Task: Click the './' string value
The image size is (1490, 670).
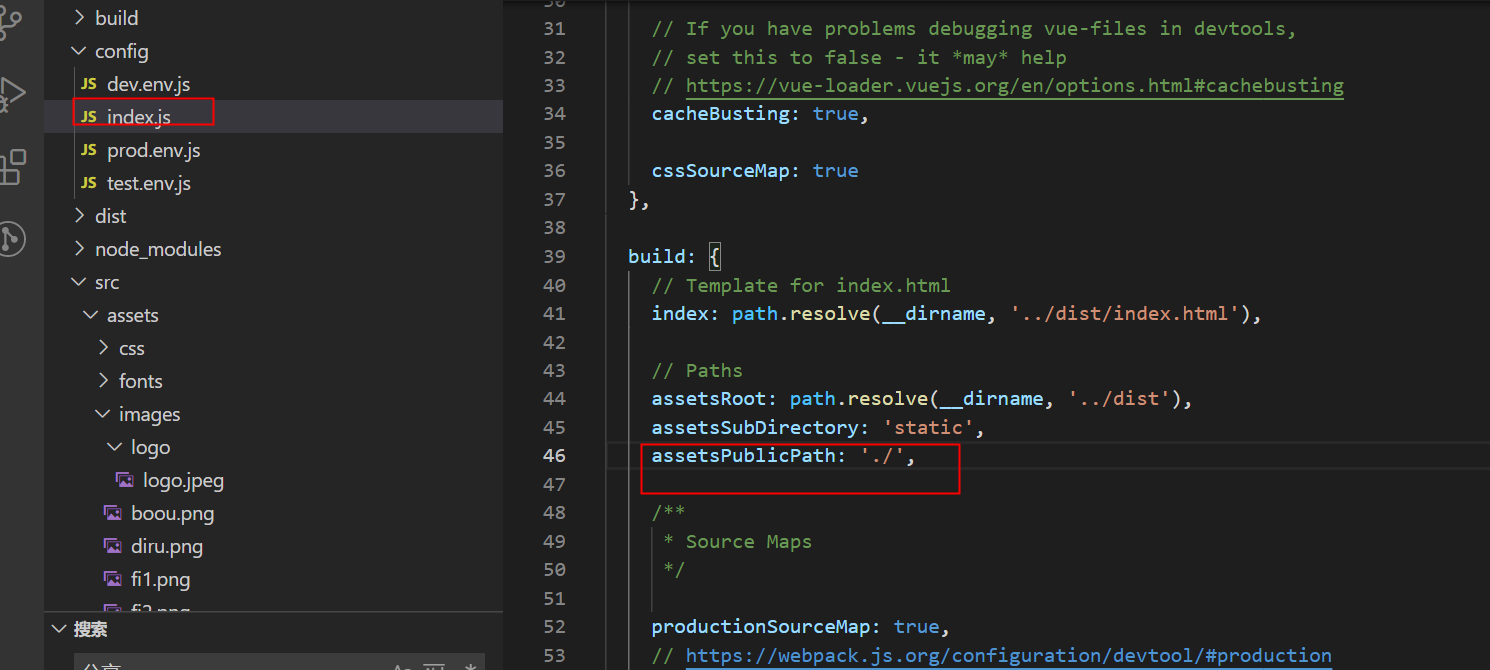Action: [x=882, y=455]
